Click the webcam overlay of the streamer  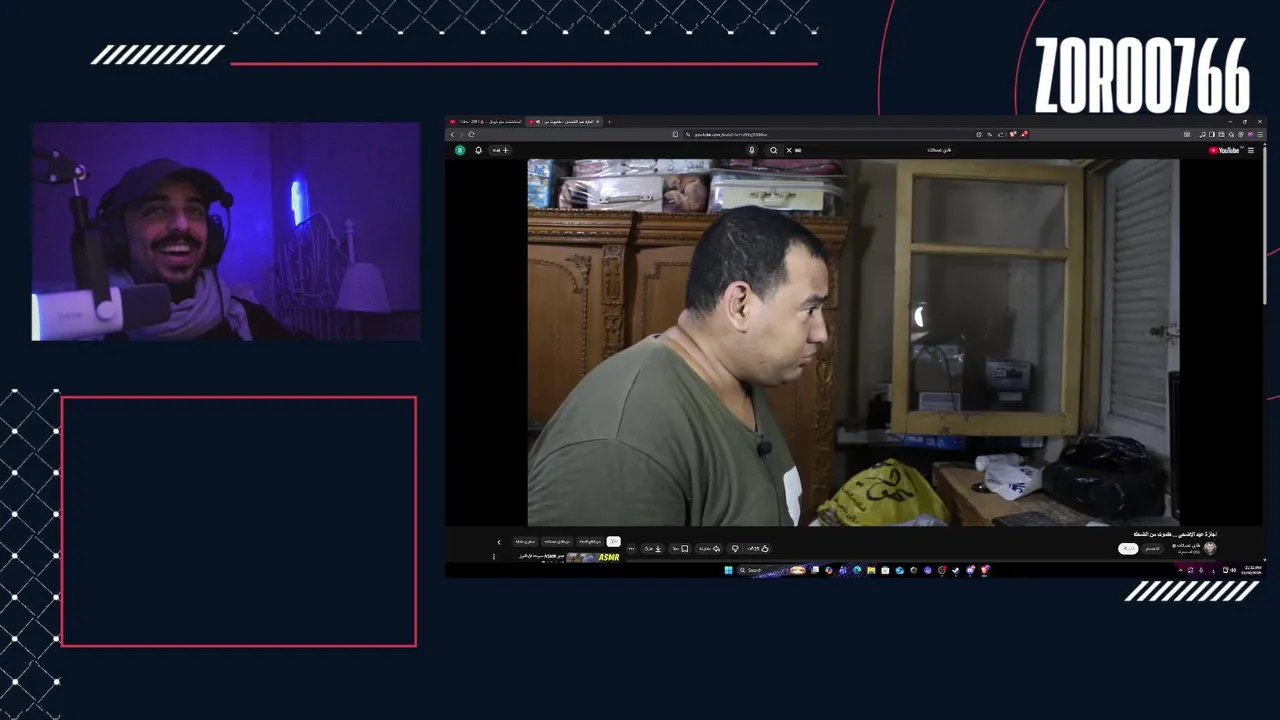226,232
